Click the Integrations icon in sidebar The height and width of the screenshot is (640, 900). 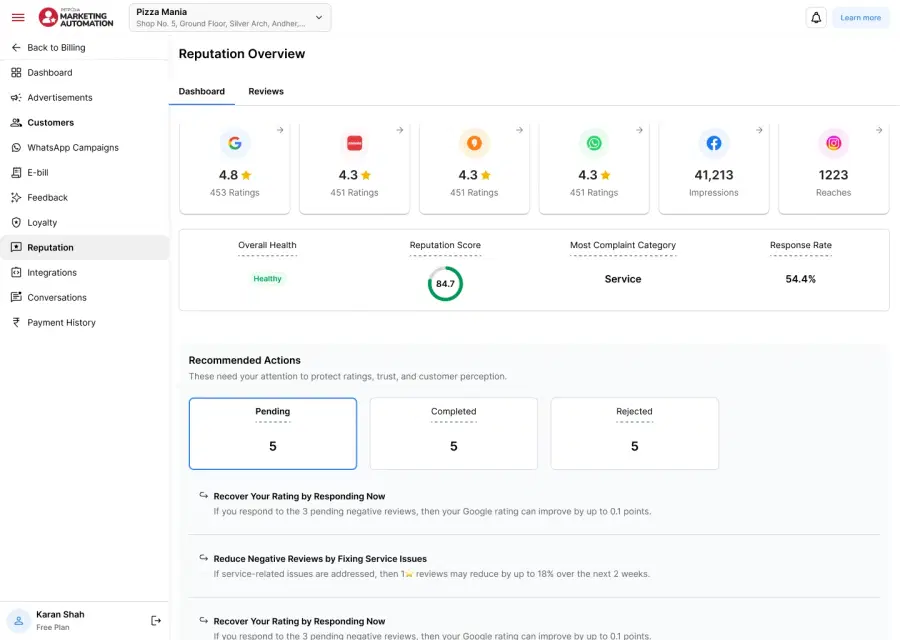(x=16, y=273)
